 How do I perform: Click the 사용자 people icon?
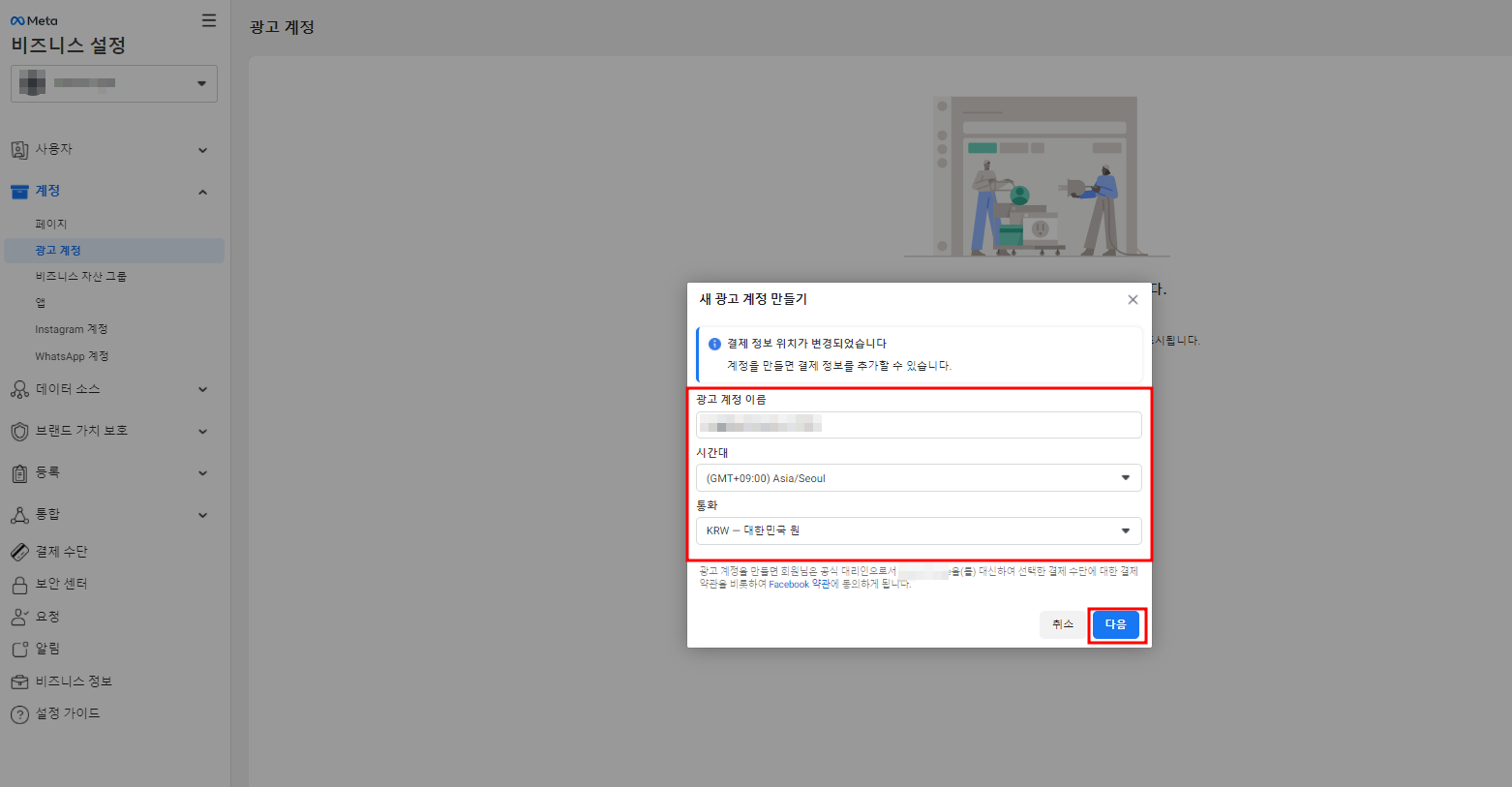point(19,150)
